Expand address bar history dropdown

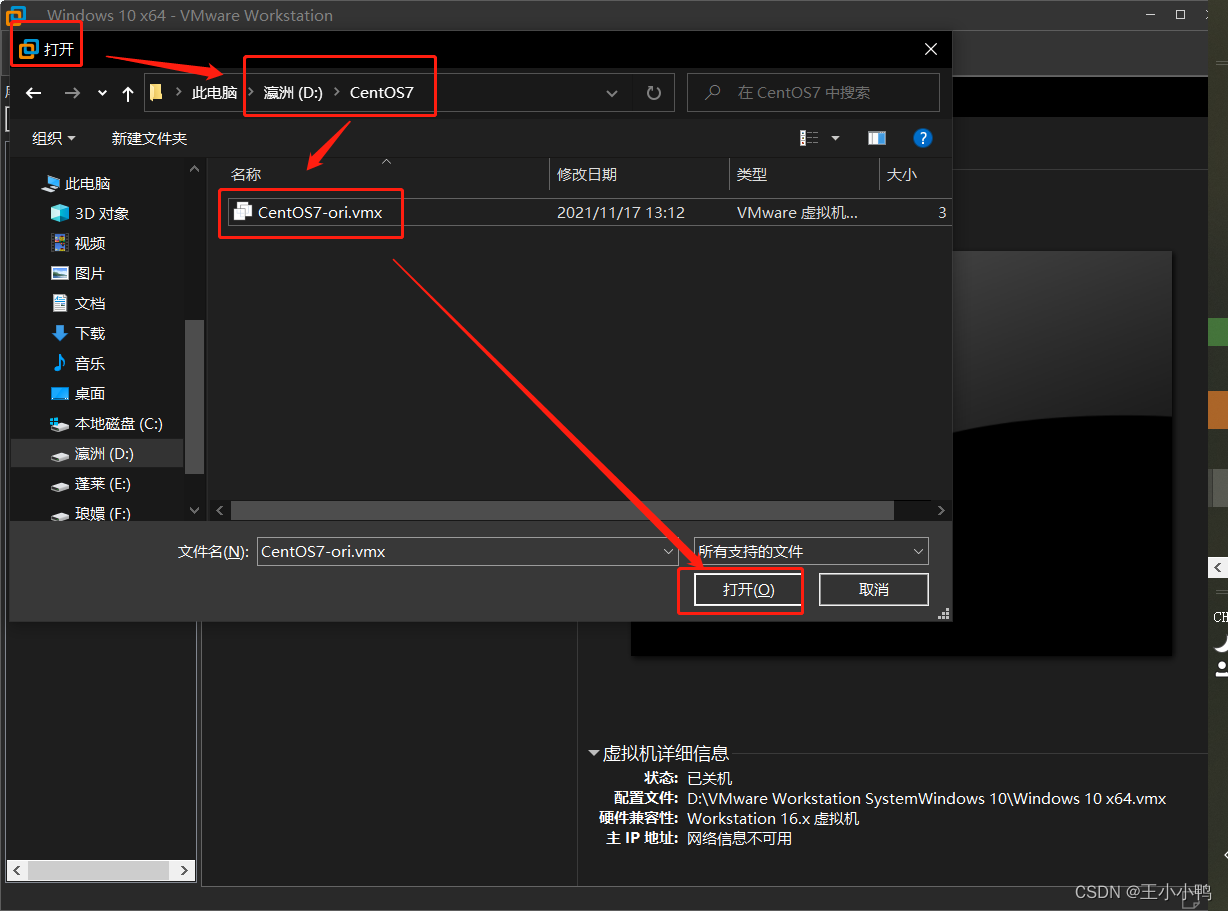613,93
